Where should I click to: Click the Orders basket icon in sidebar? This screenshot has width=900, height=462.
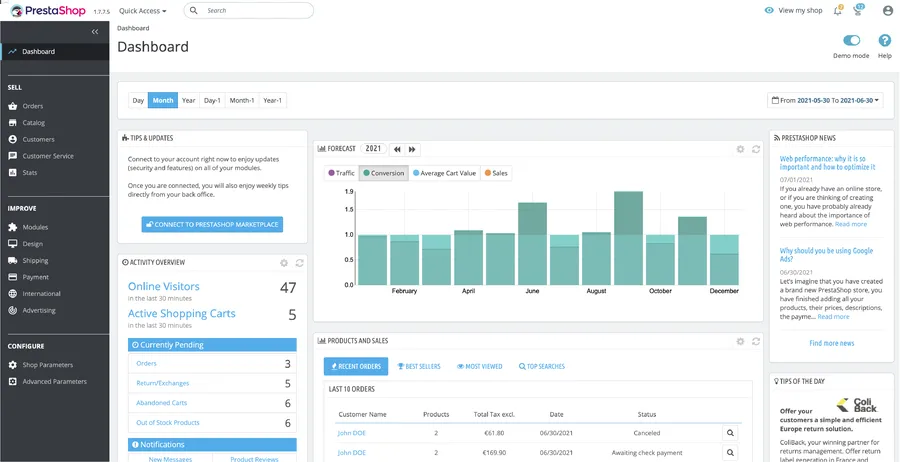[13, 106]
